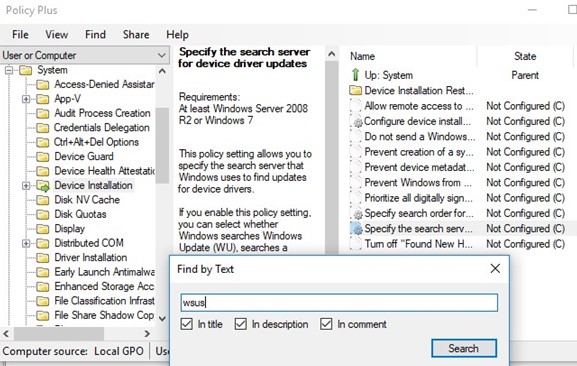Collapse the System tree node

point(9,70)
